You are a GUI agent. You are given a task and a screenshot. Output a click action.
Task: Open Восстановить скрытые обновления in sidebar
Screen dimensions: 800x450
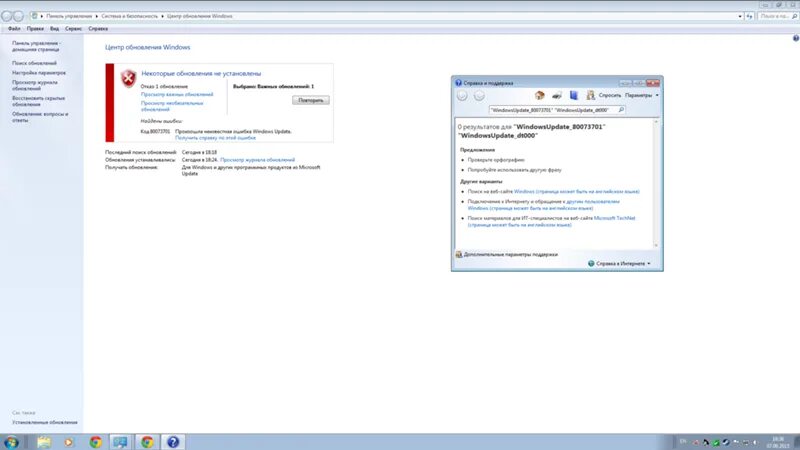coord(38,101)
